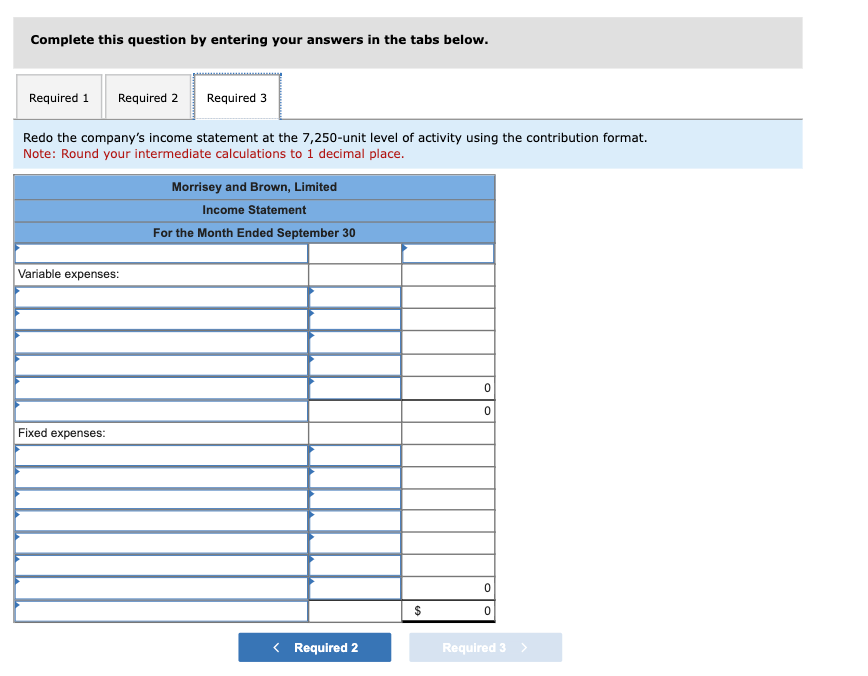Viewport: 868px width, 676px height.
Task: Go back using the Required 2 button
Action: [314, 647]
